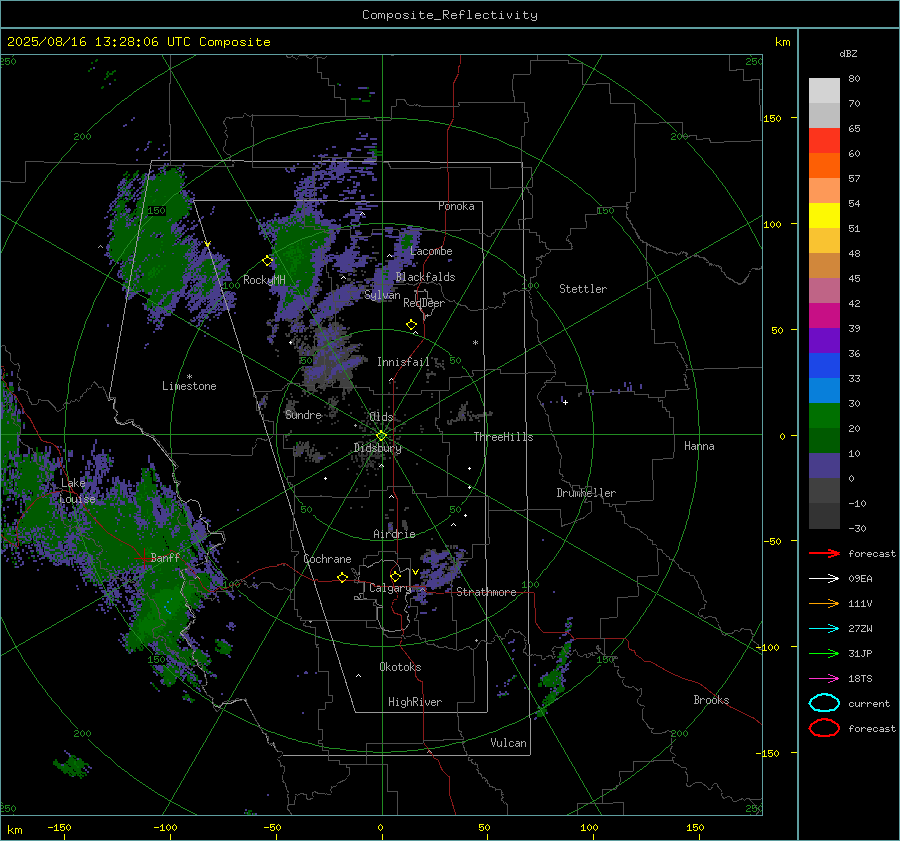Image resolution: width=900 pixels, height=841 pixels.
Task: Click the yellow diamond marker below Cochrane
Action: pyautogui.click(x=343, y=577)
